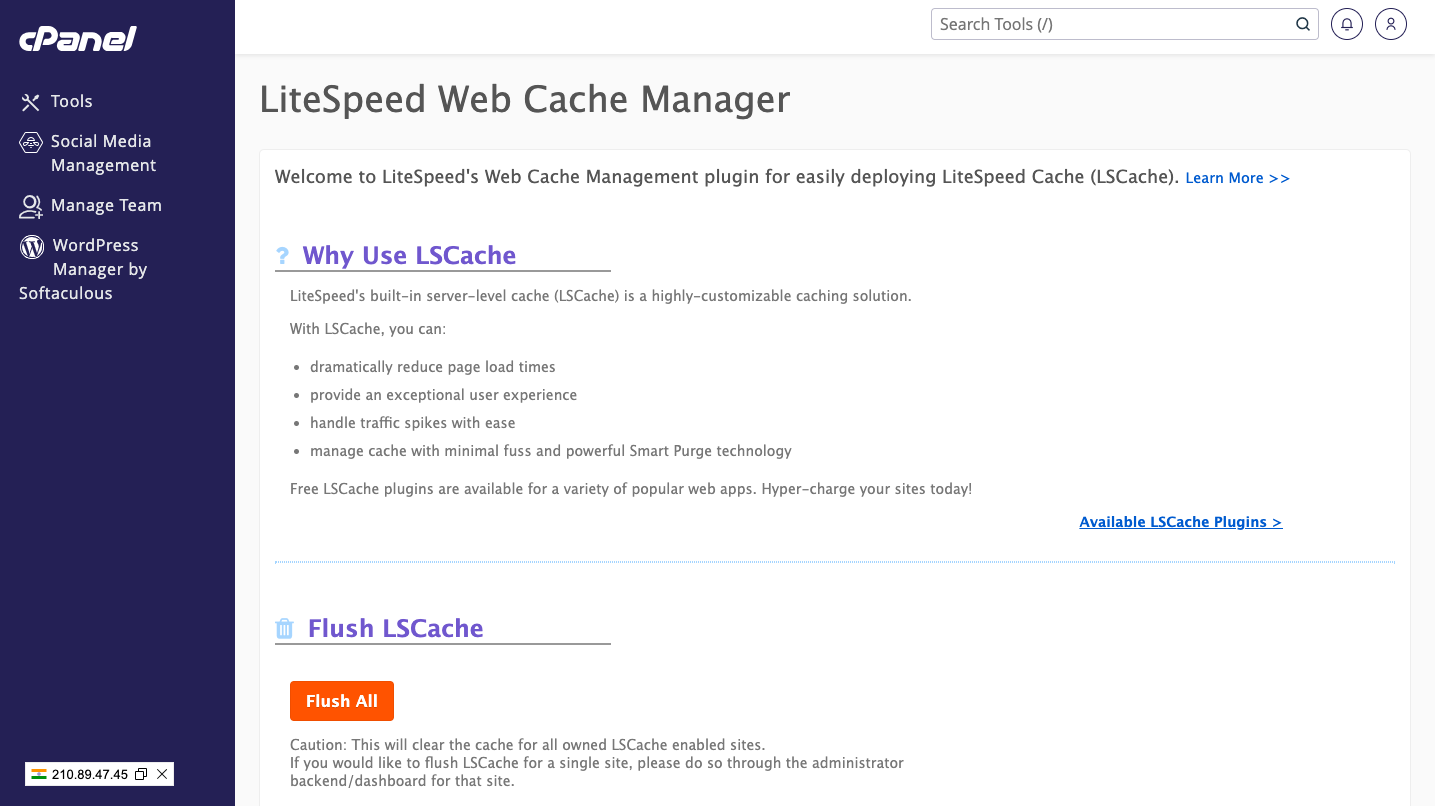Image resolution: width=1435 pixels, height=806 pixels.
Task: Copy the IP address using copy icon
Action: [141, 774]
